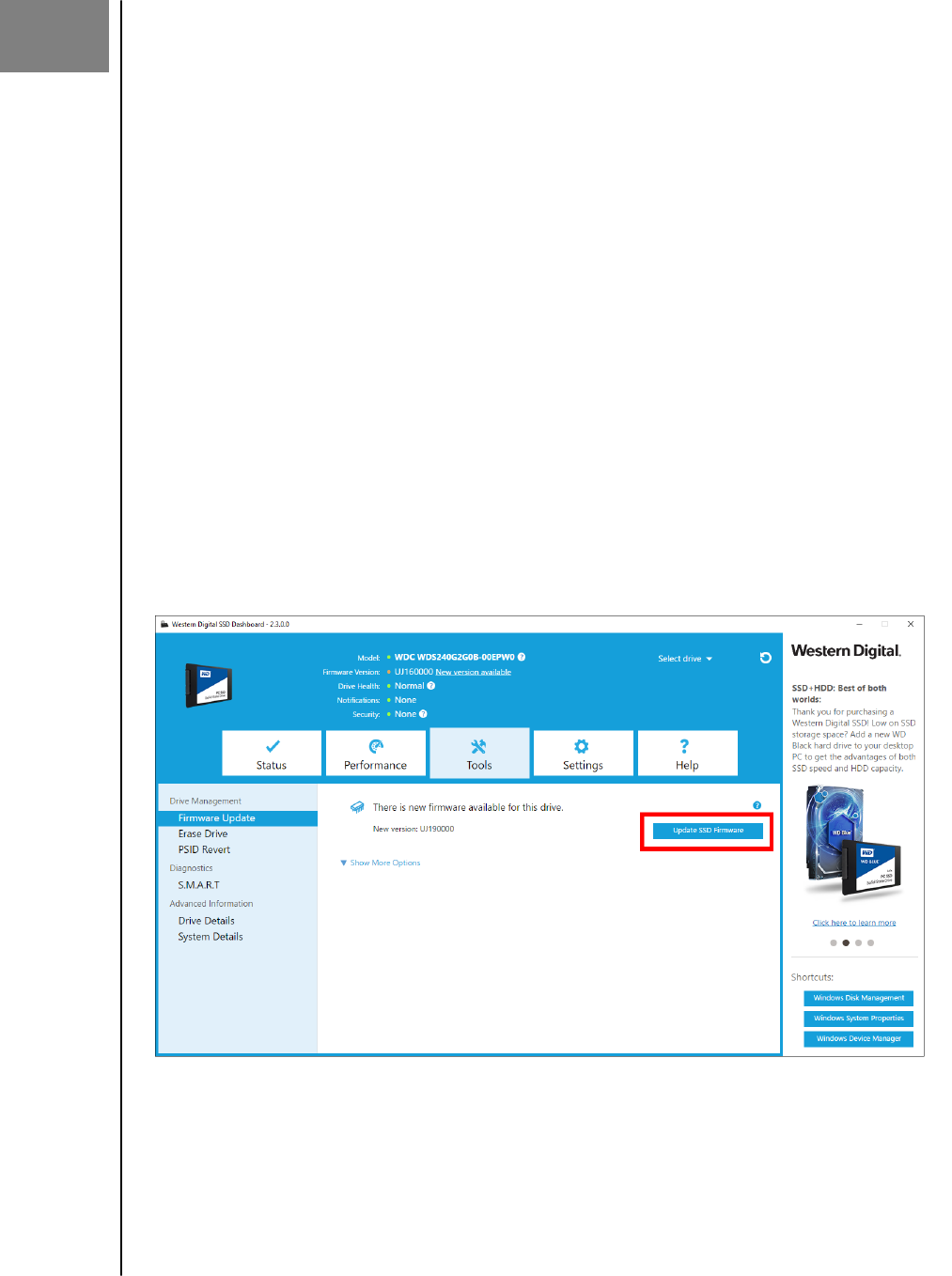Click the model name WDC WDS240G2G0B-00EPW0
952x1276 pixels.
point(455,657)
